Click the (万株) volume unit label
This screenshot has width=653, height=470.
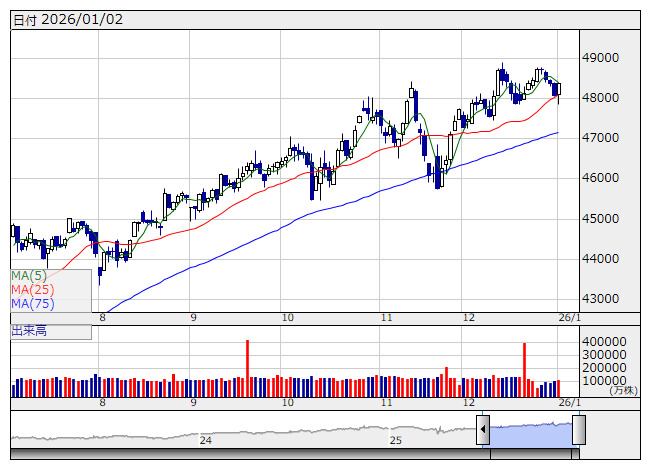pyautogui.click(x=623, y=390)
